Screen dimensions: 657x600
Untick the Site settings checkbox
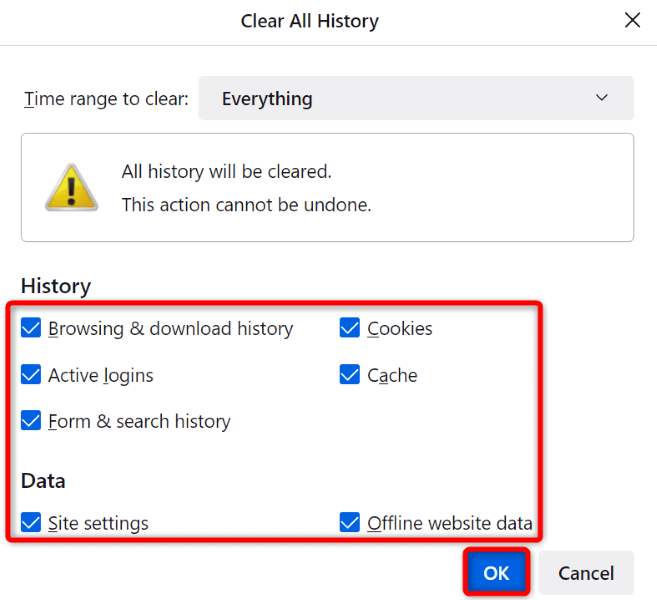(31, 522)
